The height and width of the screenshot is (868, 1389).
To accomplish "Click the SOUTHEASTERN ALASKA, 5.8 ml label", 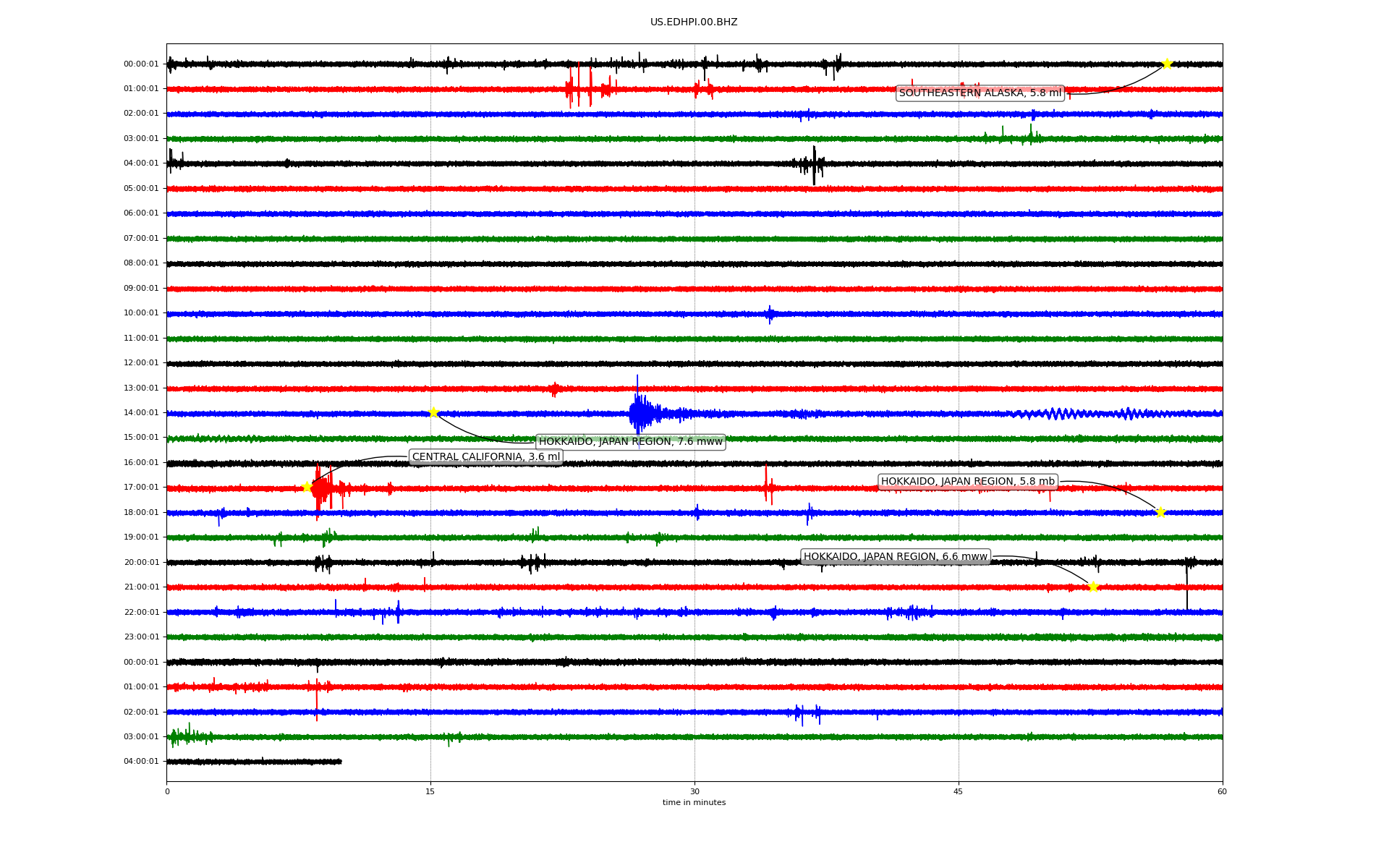I will tap(980, 93).
